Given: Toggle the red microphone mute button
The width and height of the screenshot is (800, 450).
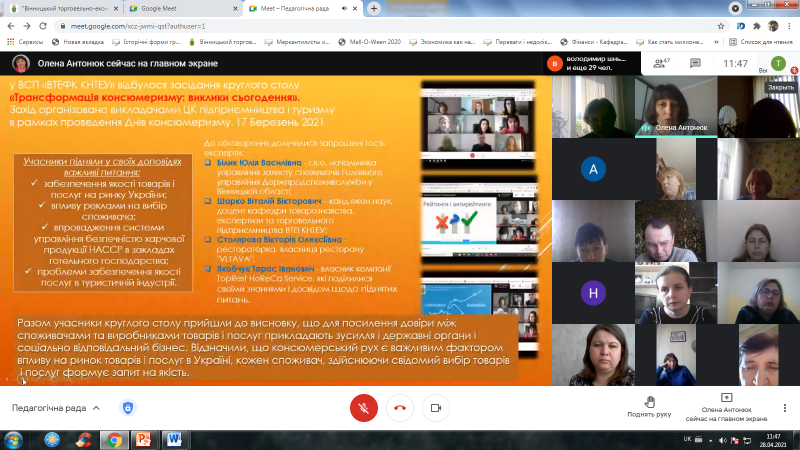Looking at the screenshot, I should (364, 408).
